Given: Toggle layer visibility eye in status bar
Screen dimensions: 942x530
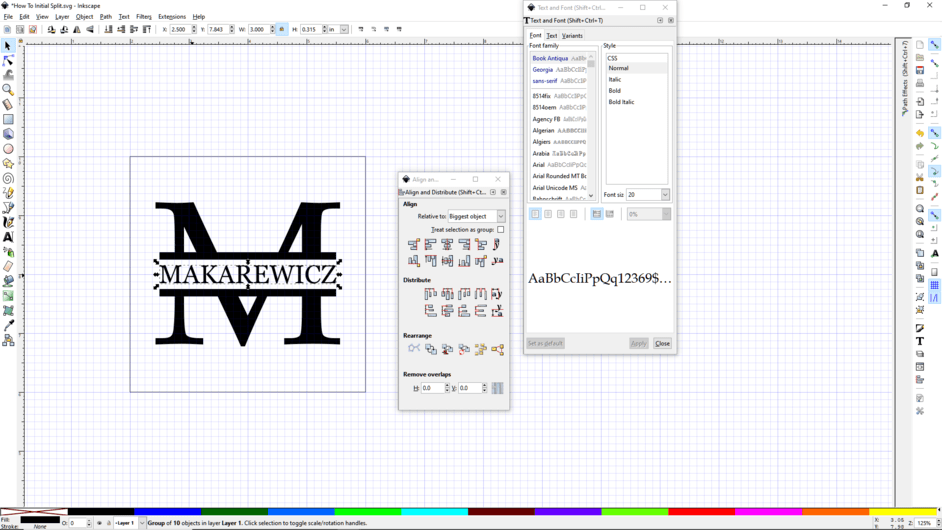Looking at the screenshot, I should [x=100, y=523].
